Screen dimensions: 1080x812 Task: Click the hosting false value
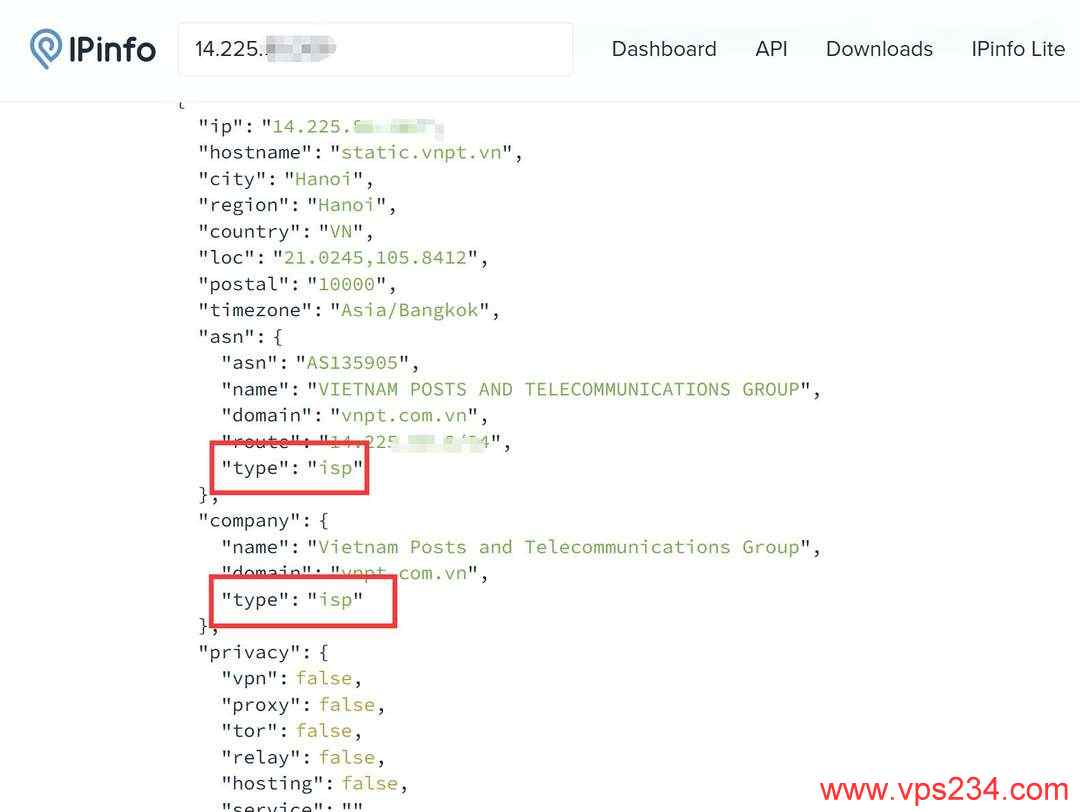click(x=369, y=783)
